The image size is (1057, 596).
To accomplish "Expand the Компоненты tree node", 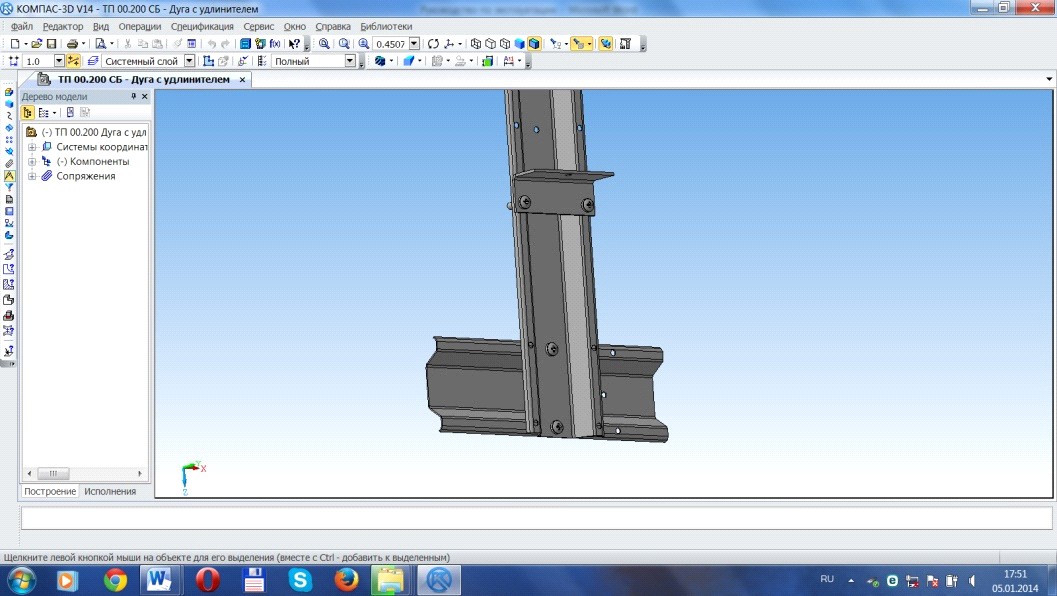I will 32,162.
